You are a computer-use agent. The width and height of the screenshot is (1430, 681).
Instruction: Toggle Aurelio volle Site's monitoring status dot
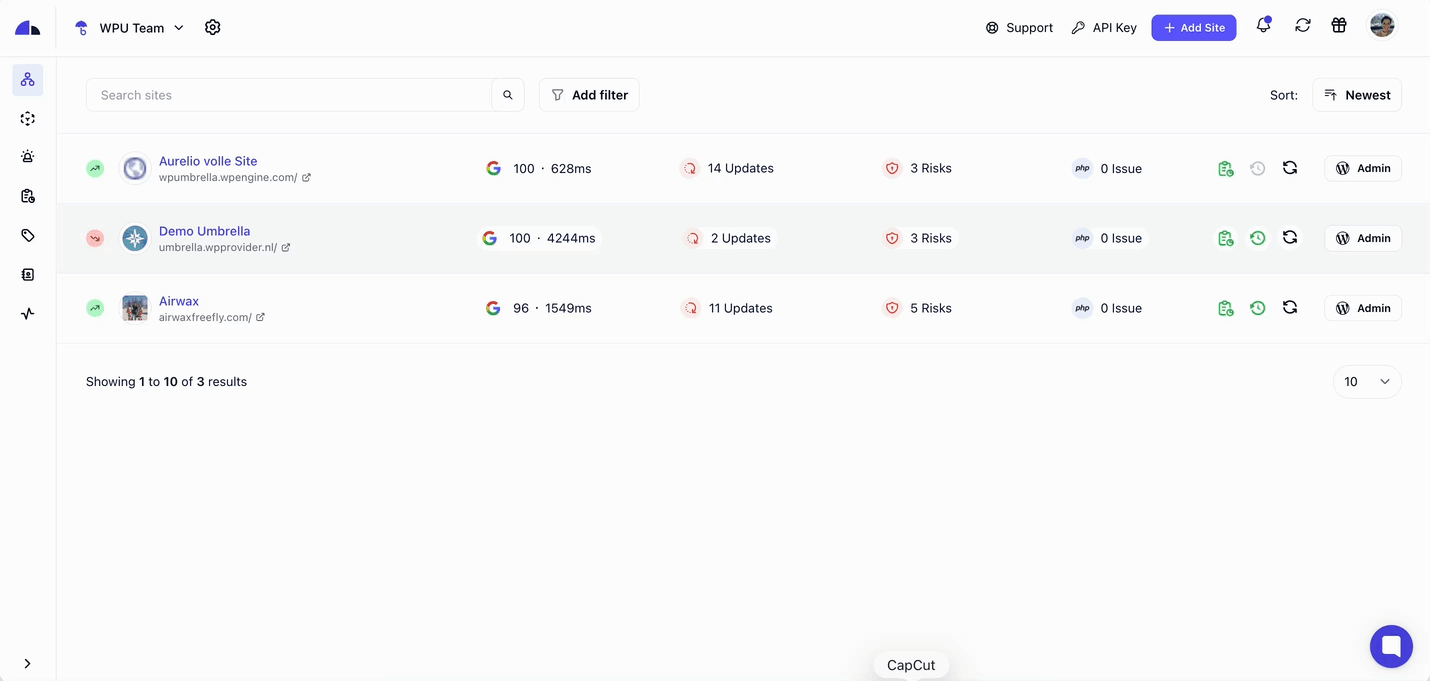(x=95, y=168)
